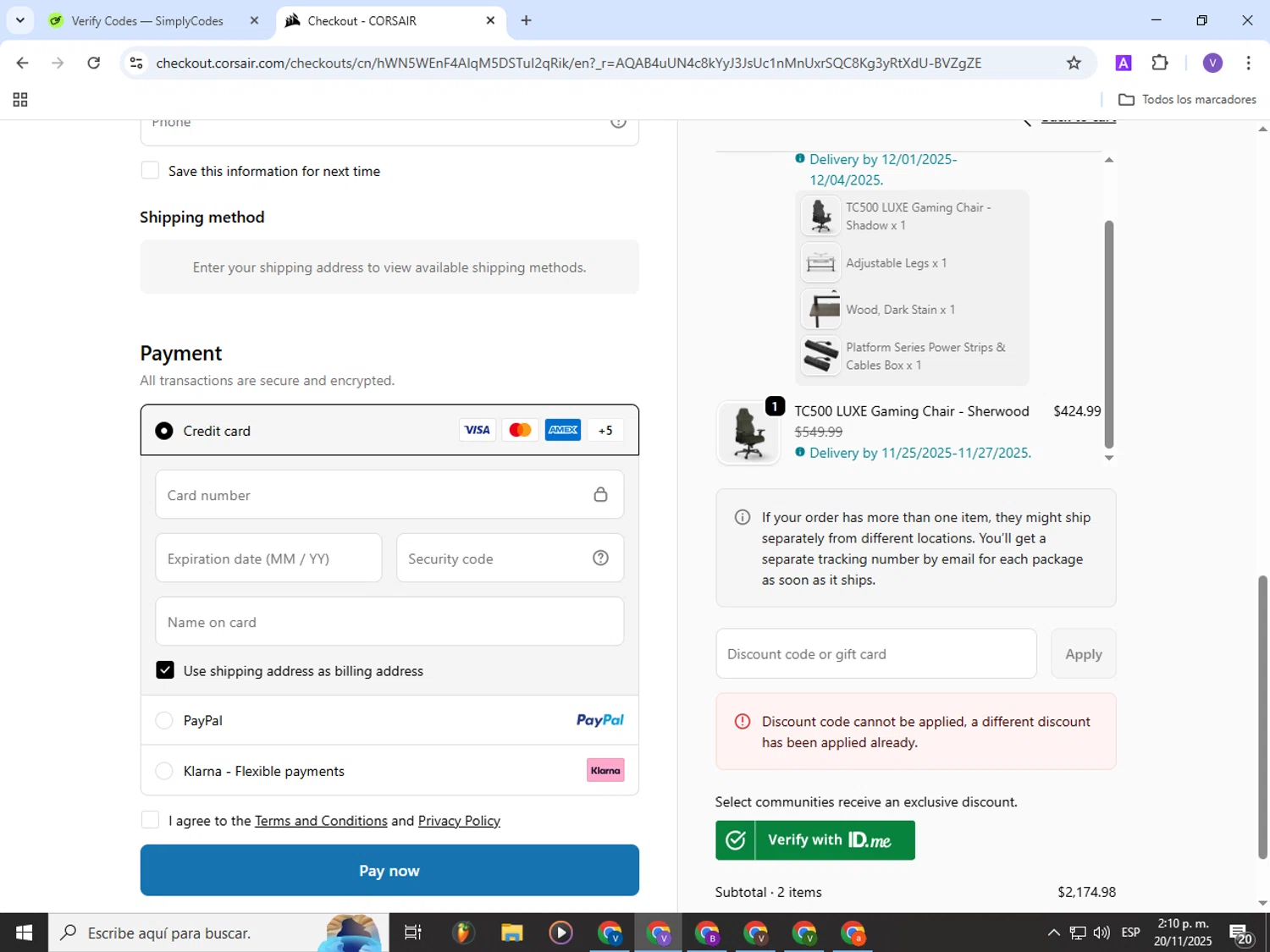
Task: Focus the Security code field
Action: point(510,559)
